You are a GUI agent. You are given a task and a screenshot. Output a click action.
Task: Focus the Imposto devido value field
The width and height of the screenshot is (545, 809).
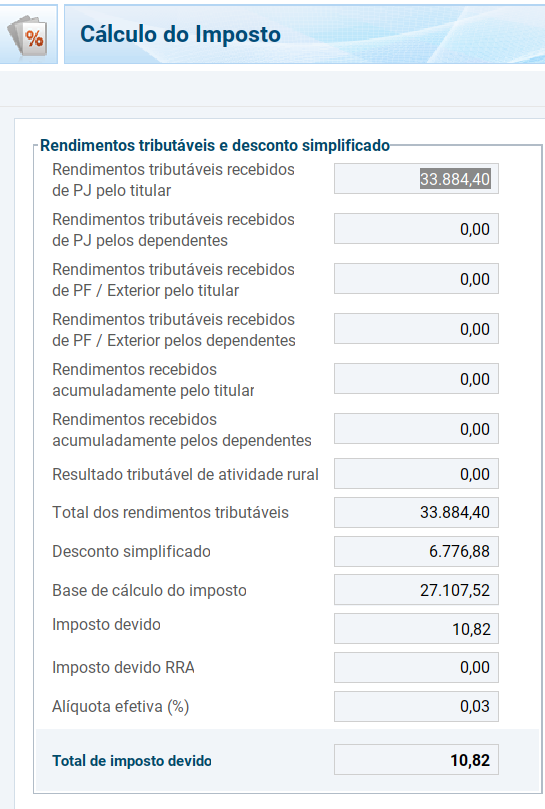click(416, 629)
